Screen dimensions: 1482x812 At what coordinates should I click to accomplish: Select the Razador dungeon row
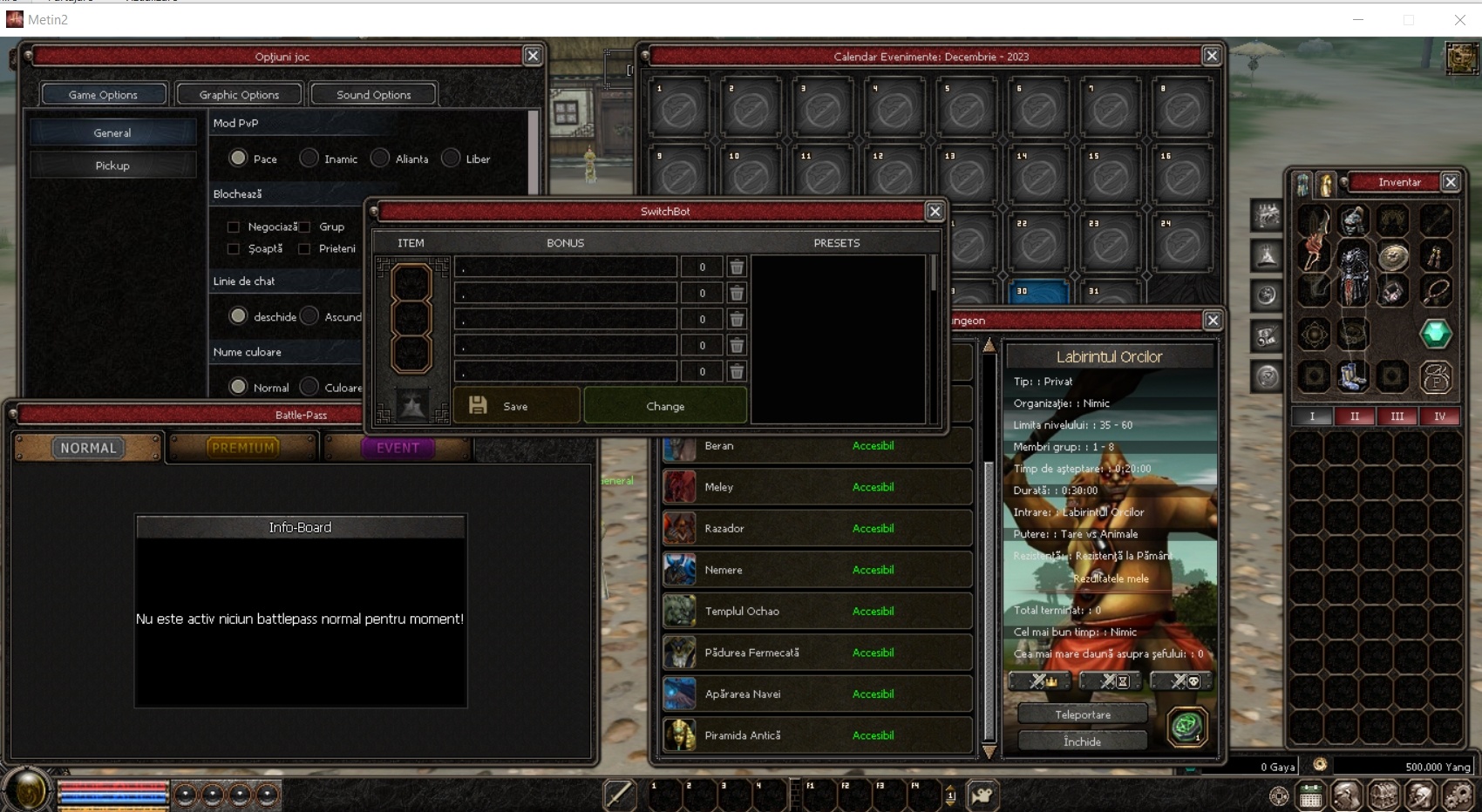[x=817, y=529]
